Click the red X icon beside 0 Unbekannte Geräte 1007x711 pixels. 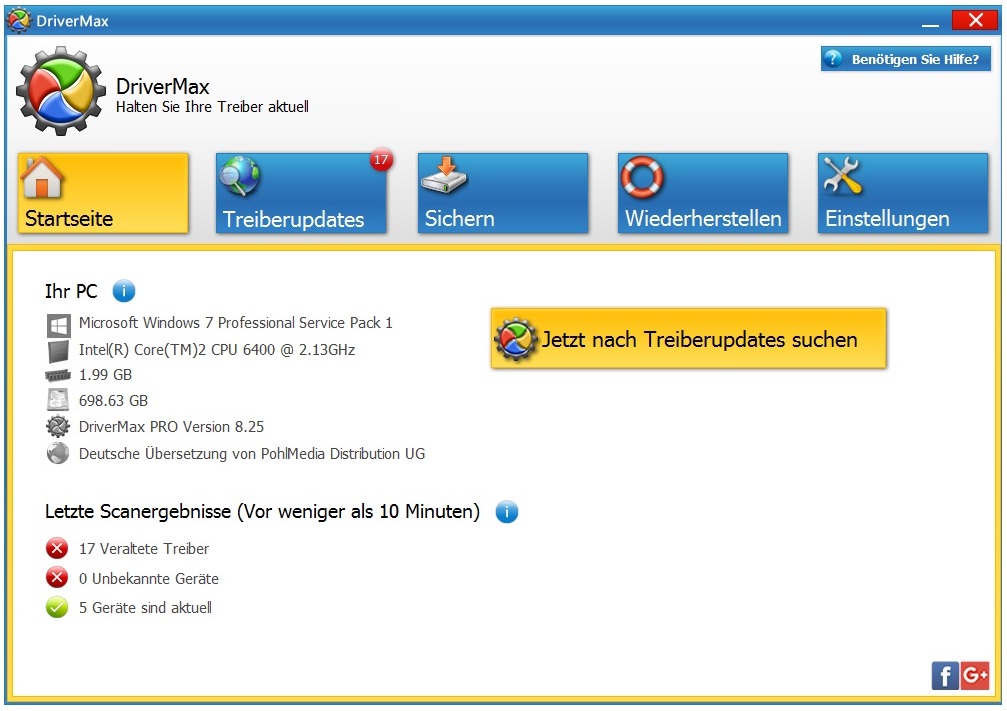pyautogui.click(x=57, y=577)
